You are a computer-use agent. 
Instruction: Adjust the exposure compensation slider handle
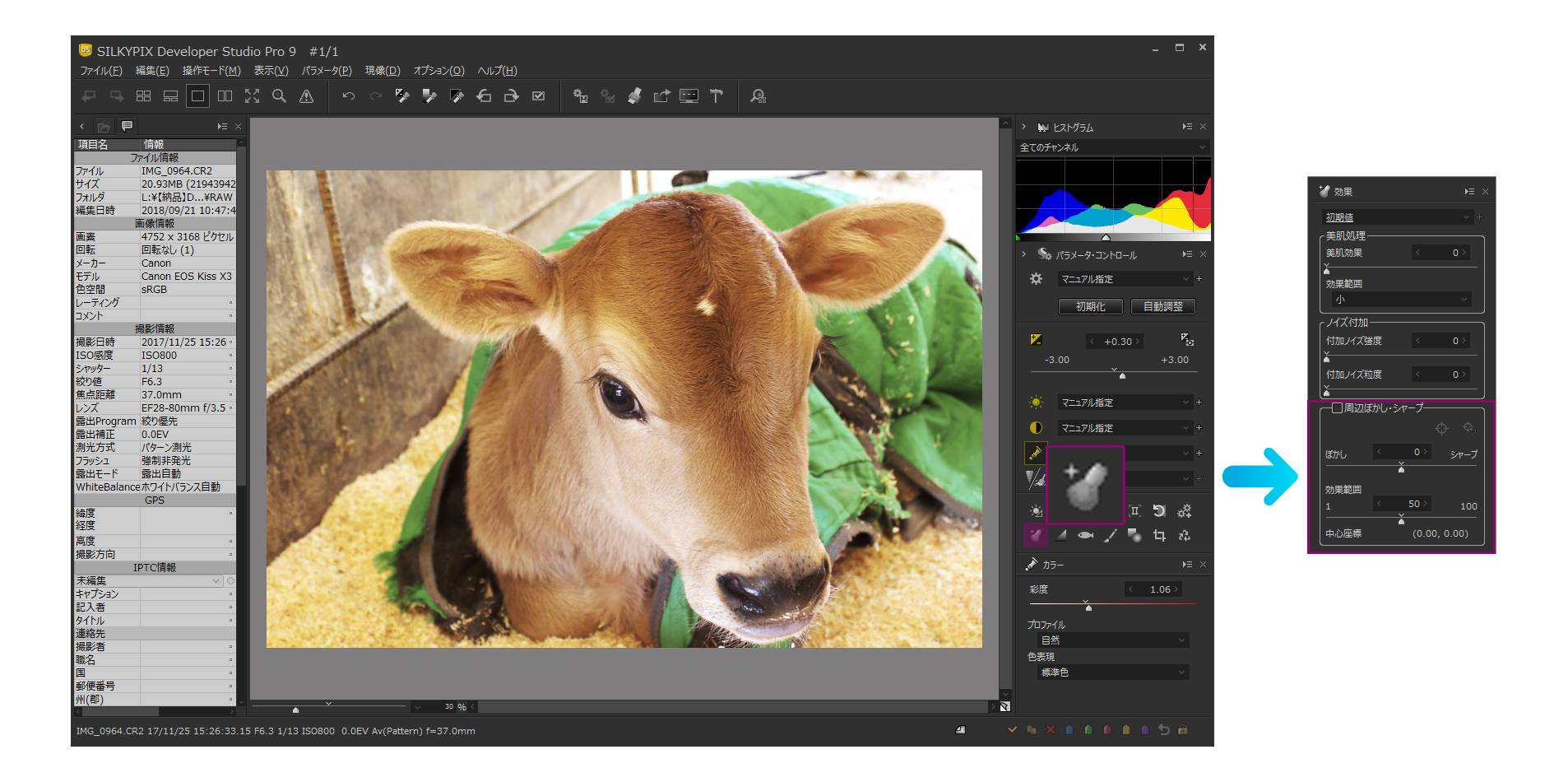pos(1122,375)
